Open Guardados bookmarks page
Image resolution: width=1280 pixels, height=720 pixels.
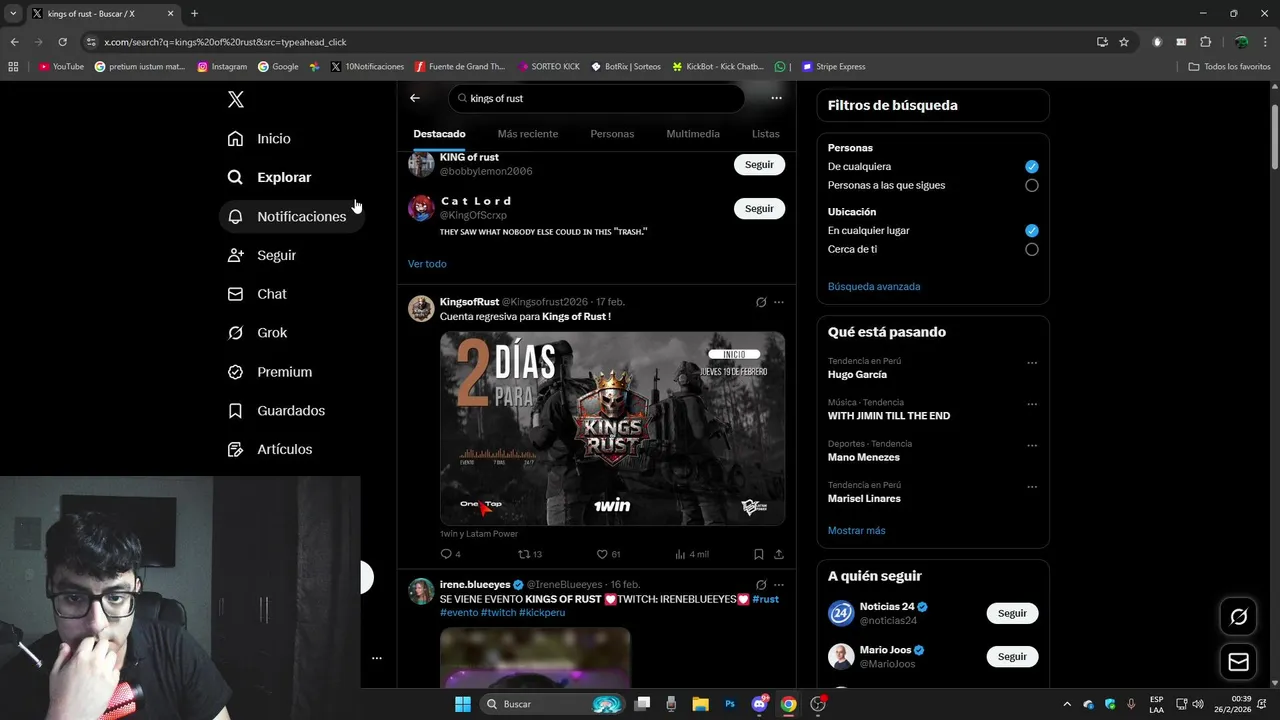(276, 411)
